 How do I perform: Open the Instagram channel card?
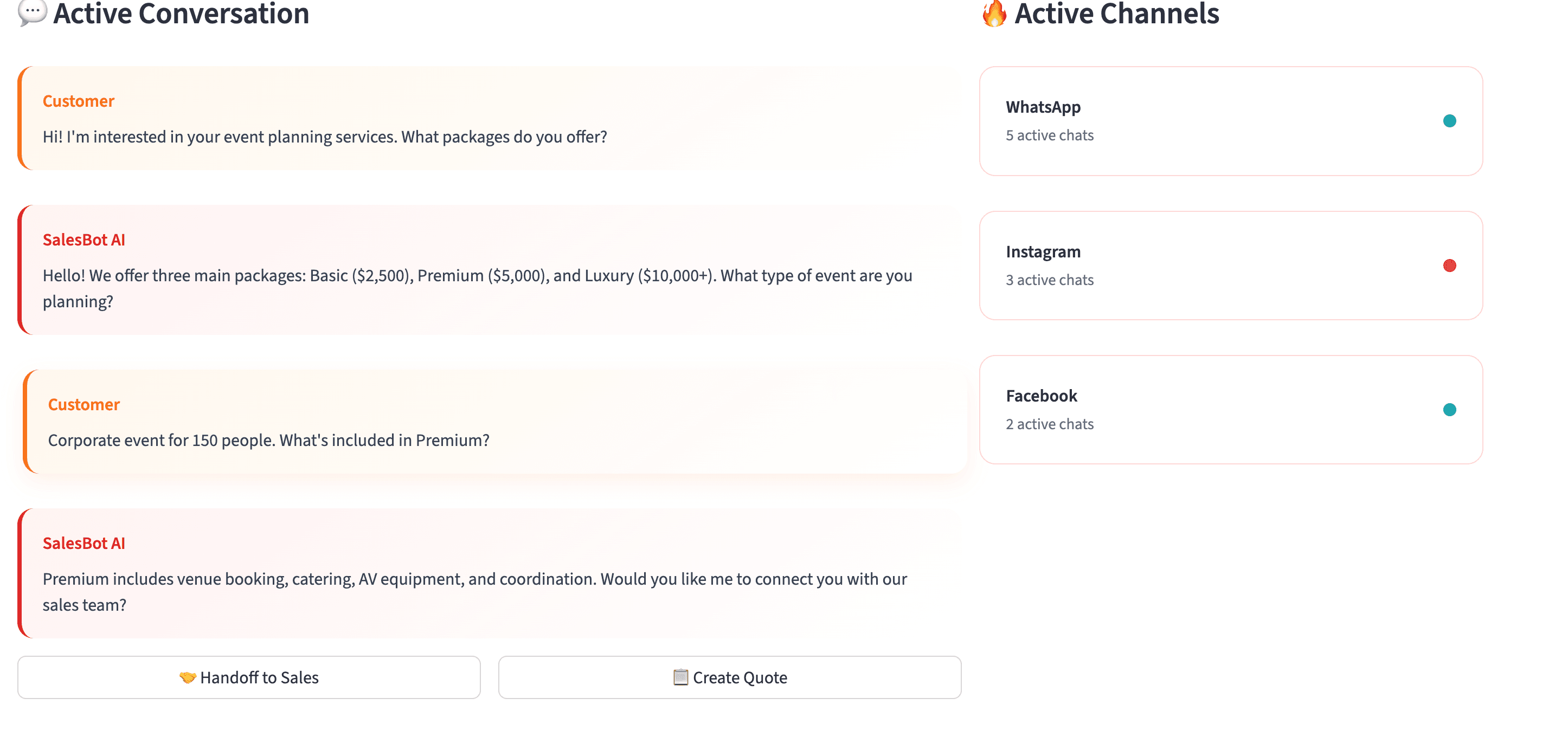(x=1230, y=266)
